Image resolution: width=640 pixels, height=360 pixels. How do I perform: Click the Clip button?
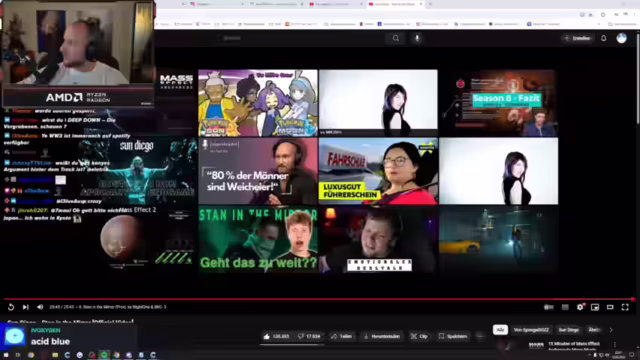[419, 336]
